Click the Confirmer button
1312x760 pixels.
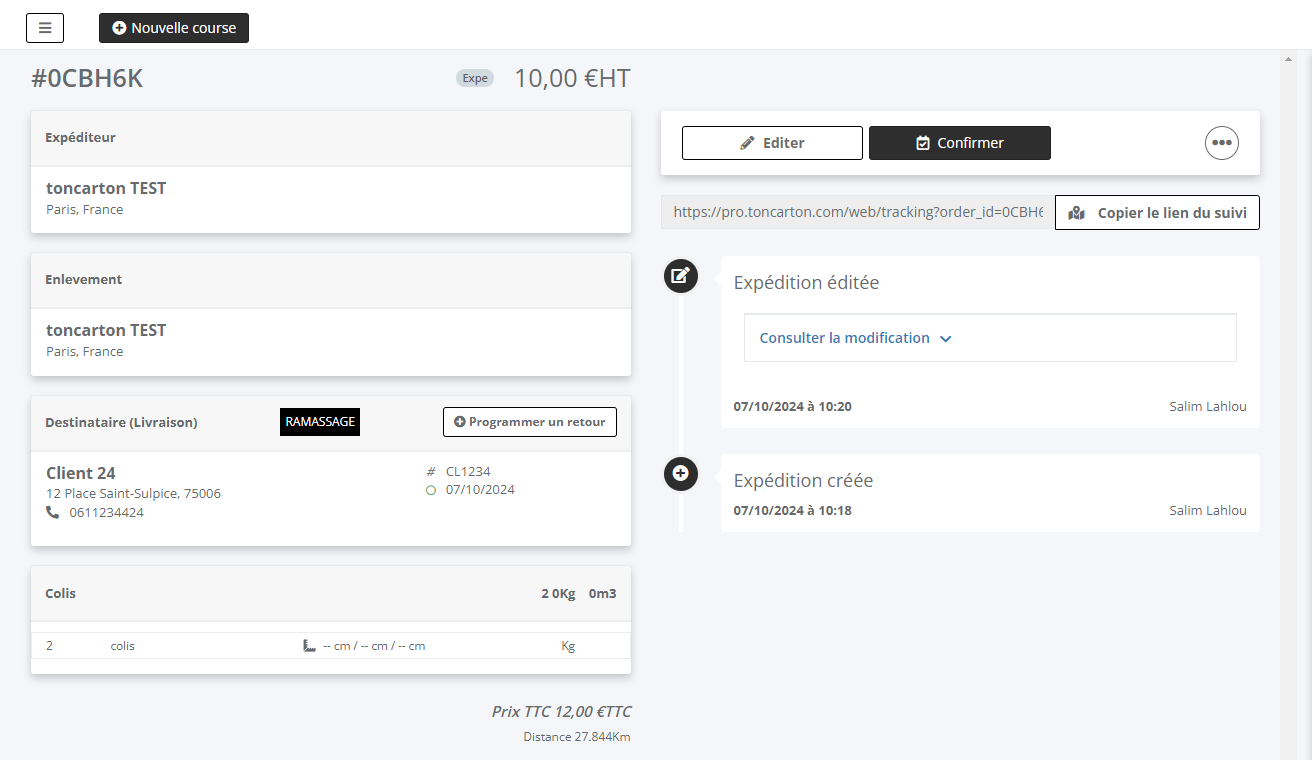pyautogui.click(x=959, y=142)
